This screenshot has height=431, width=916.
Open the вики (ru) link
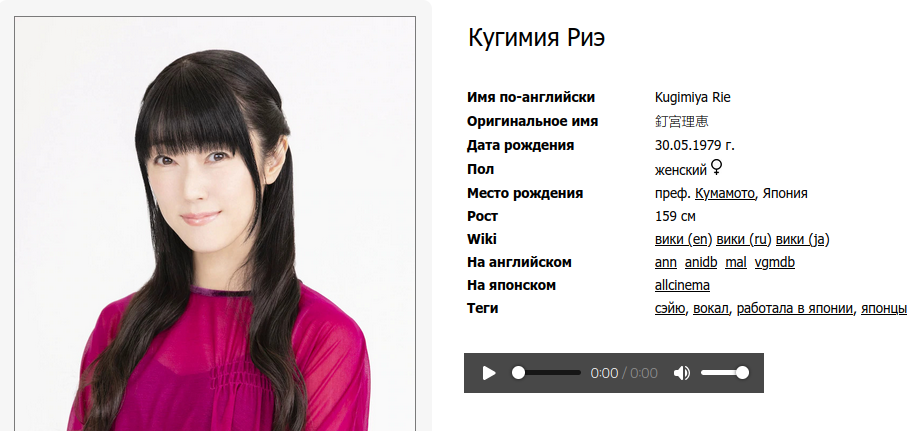click(744, 239)
